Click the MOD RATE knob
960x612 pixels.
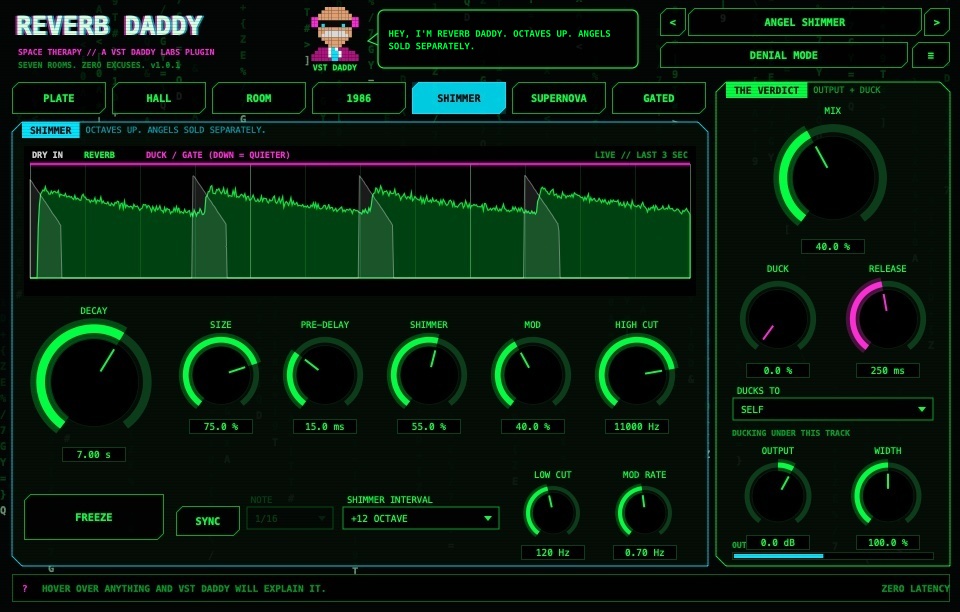point(644,512)
